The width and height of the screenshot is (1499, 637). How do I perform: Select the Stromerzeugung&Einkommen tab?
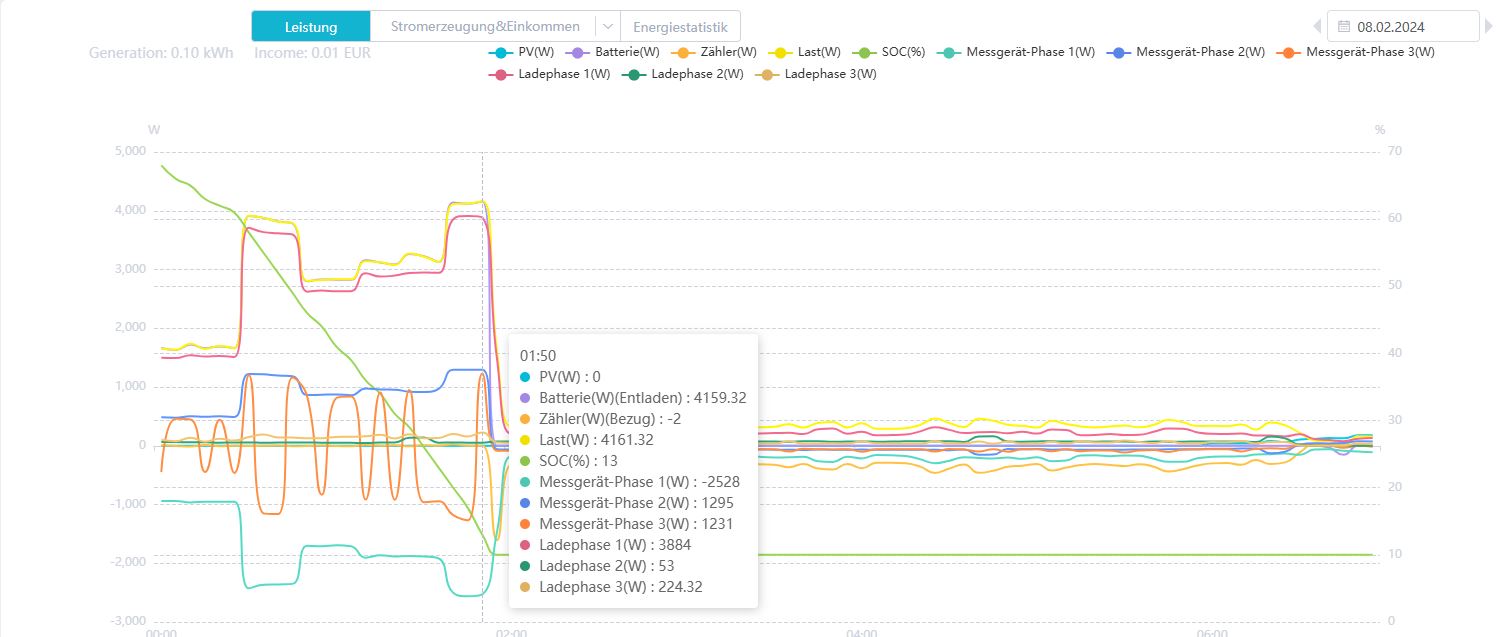[484, 27]
